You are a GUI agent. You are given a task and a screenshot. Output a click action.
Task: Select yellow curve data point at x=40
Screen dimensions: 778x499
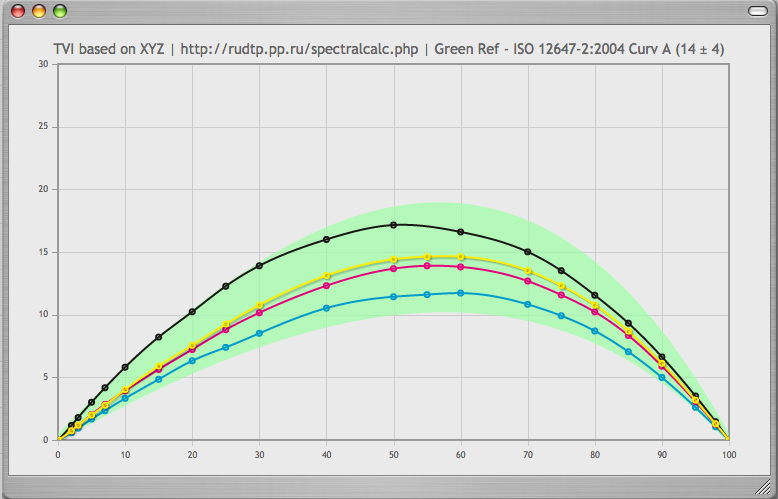[x=326, y=275]
